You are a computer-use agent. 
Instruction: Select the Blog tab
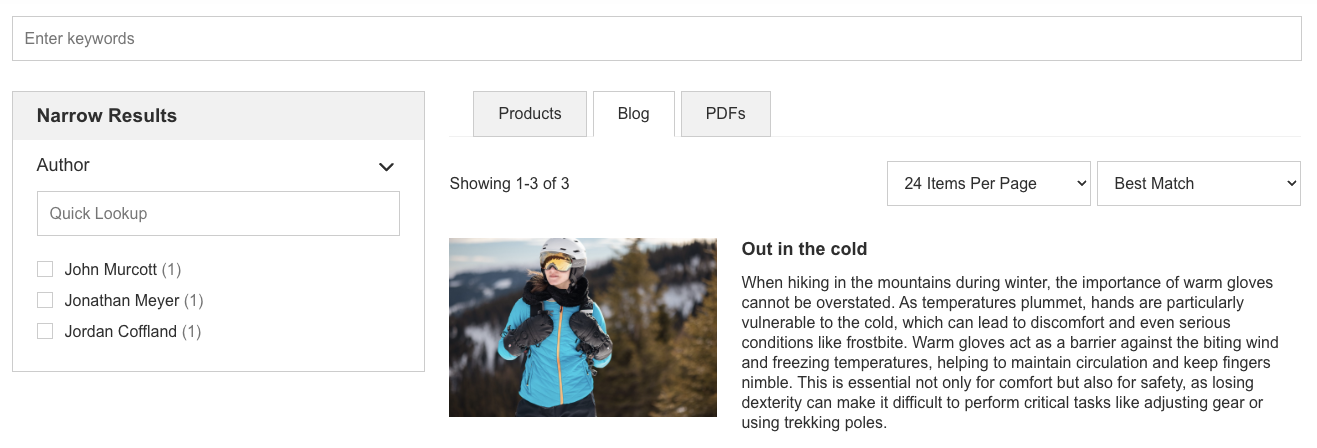pyautogui.click(x=634, y=114)
